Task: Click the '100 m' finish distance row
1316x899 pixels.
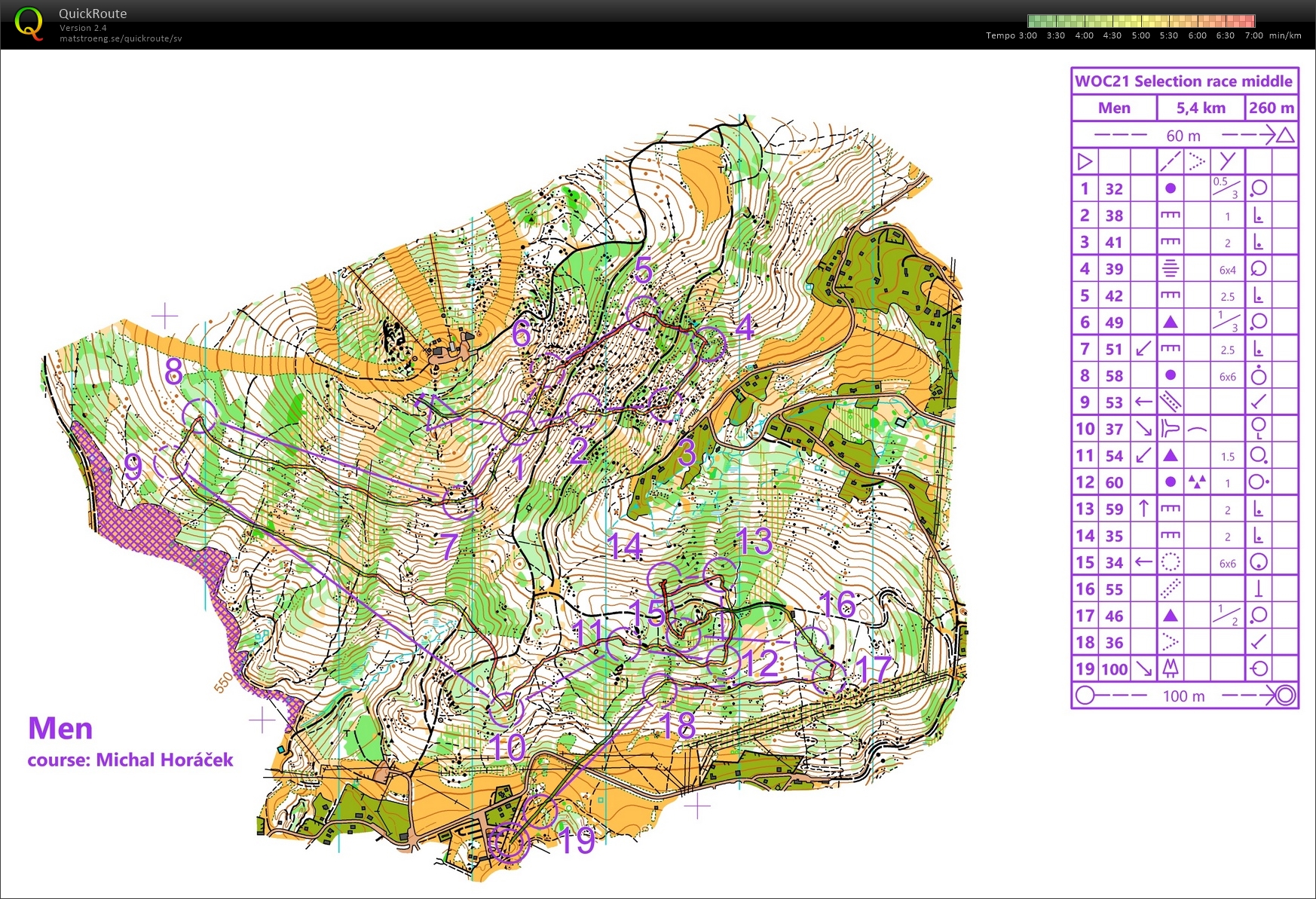Action: coord(1184,696)
